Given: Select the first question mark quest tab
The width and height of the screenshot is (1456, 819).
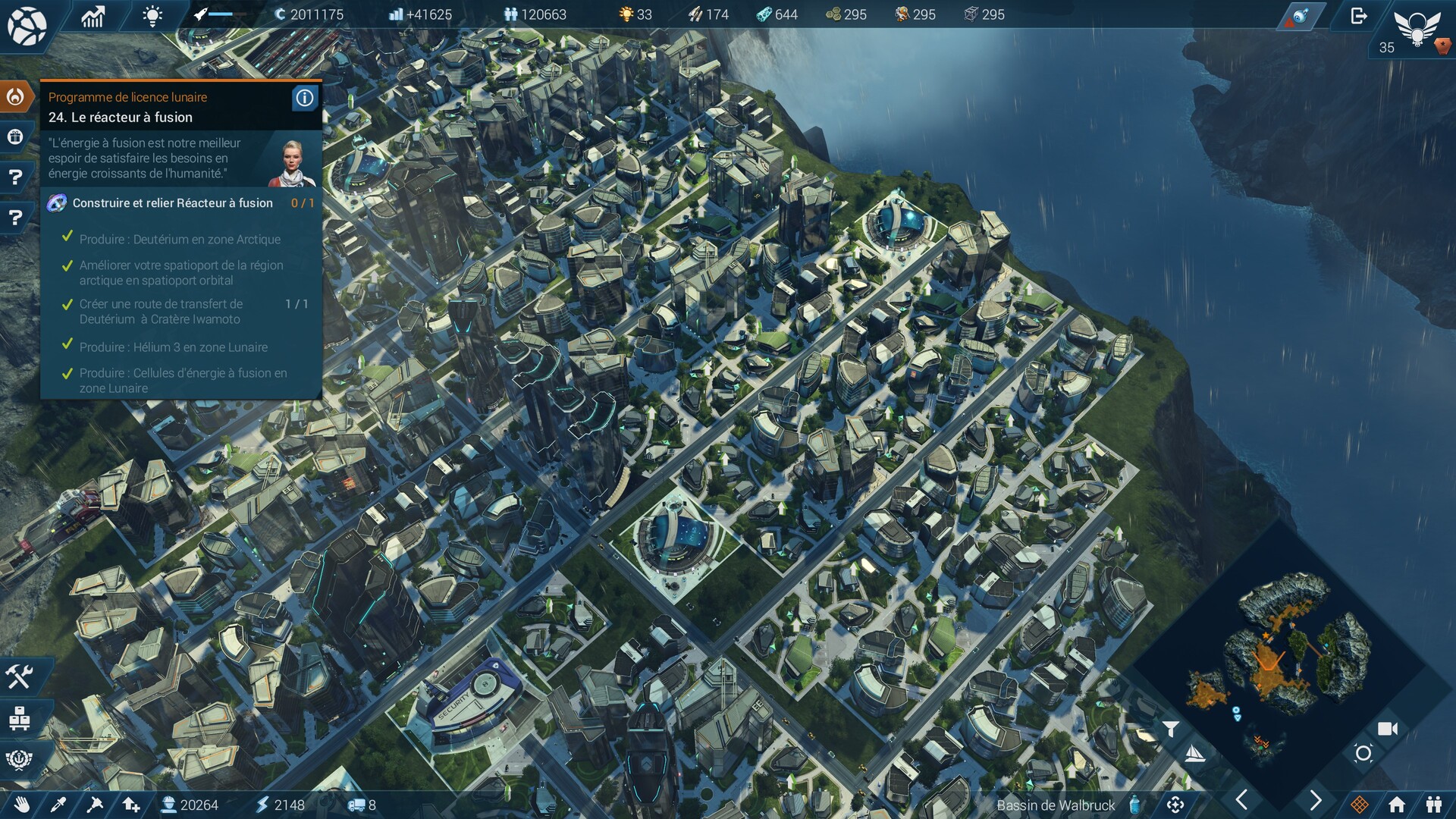Looking at the screenshot, I should pos(15,177).
